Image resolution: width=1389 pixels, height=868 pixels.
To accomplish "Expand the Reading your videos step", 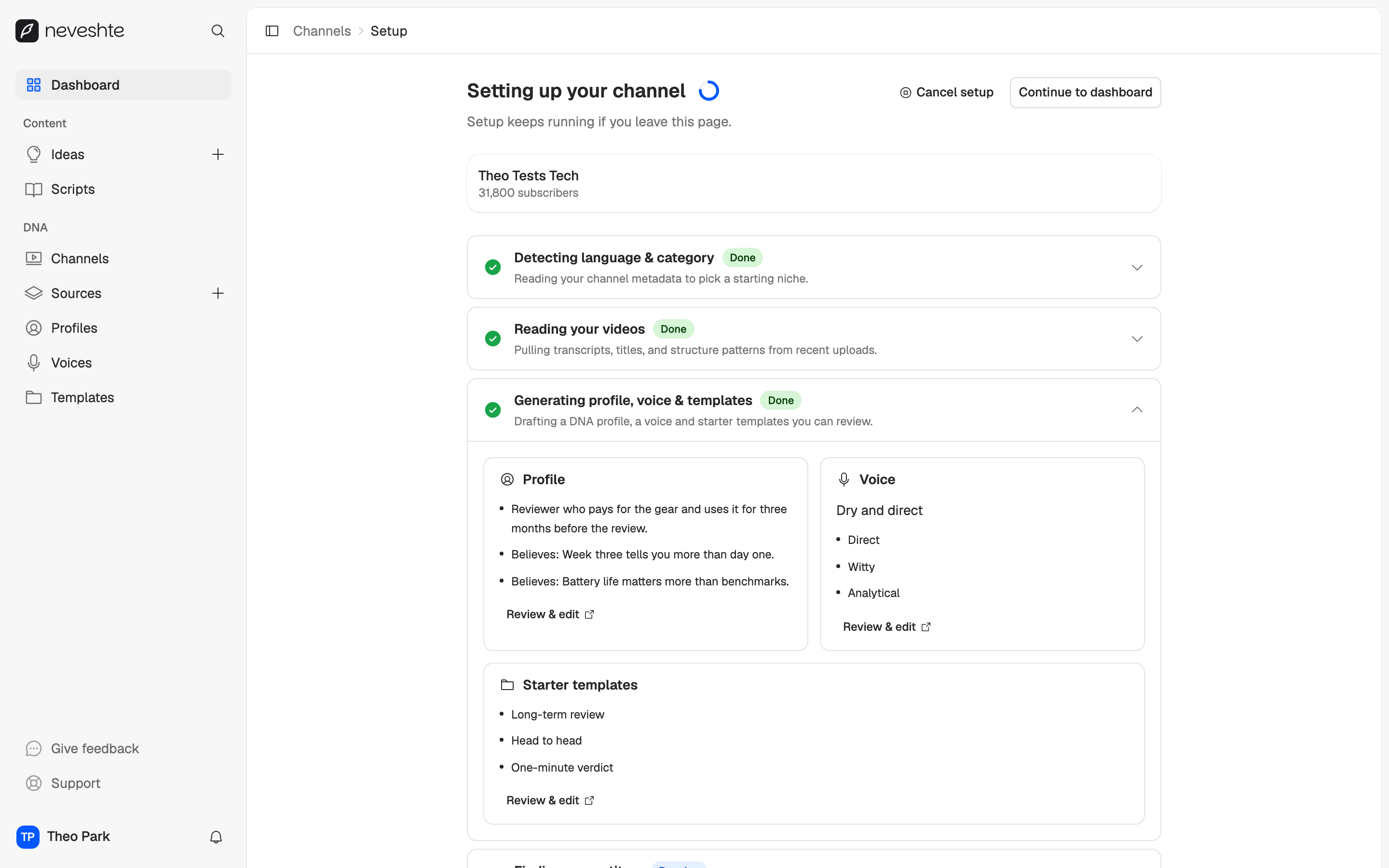I will point(1137,339).
